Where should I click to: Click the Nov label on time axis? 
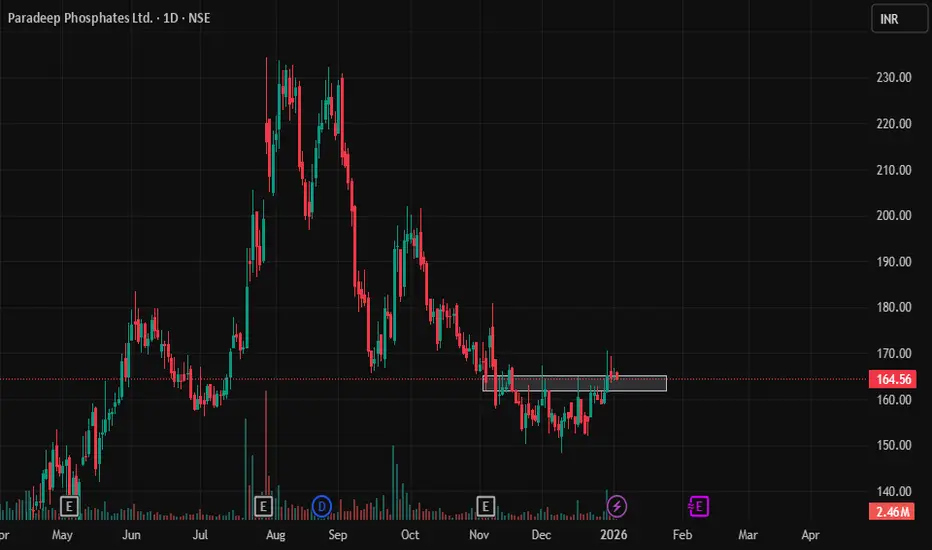tap(479, 535)
